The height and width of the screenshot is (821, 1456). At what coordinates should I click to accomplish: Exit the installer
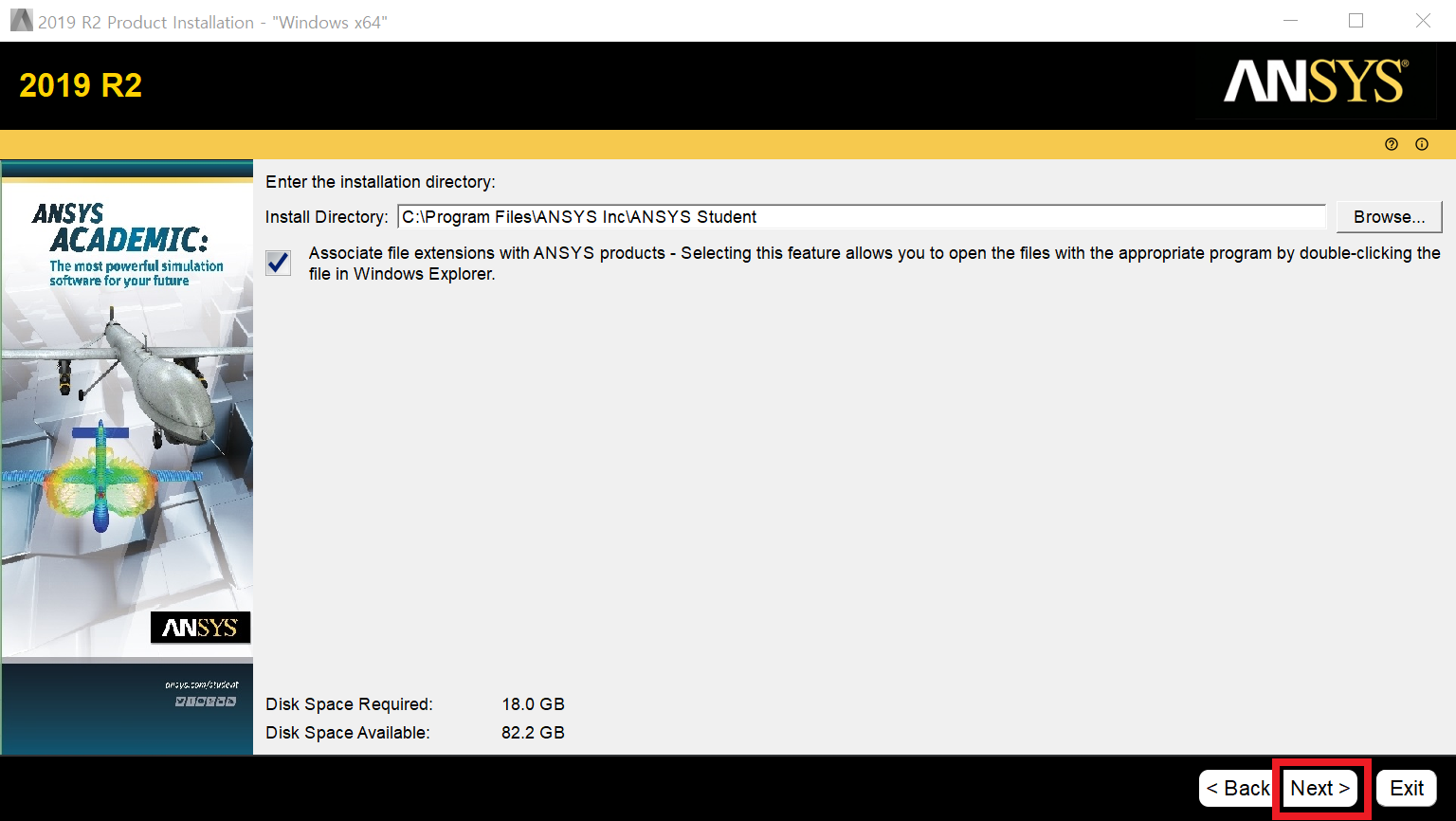[x=1407, y=788]
